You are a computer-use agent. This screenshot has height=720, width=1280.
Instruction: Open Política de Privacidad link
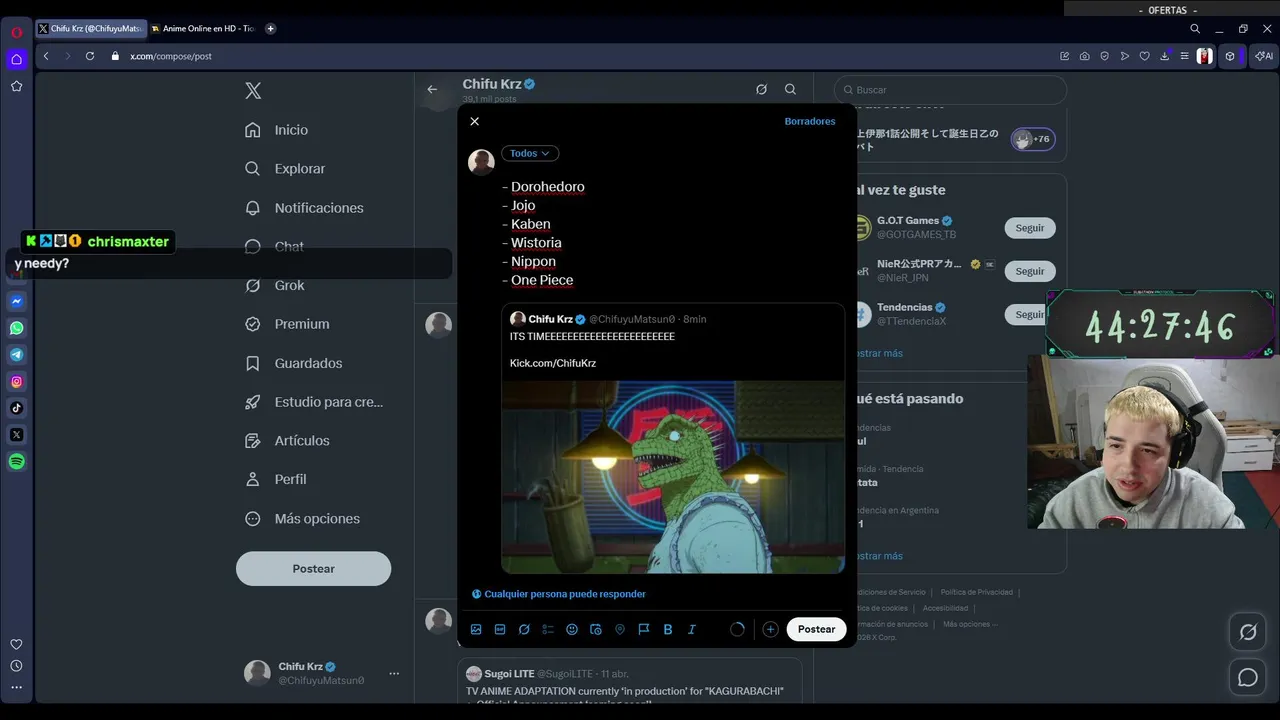(x=977, y=592)
